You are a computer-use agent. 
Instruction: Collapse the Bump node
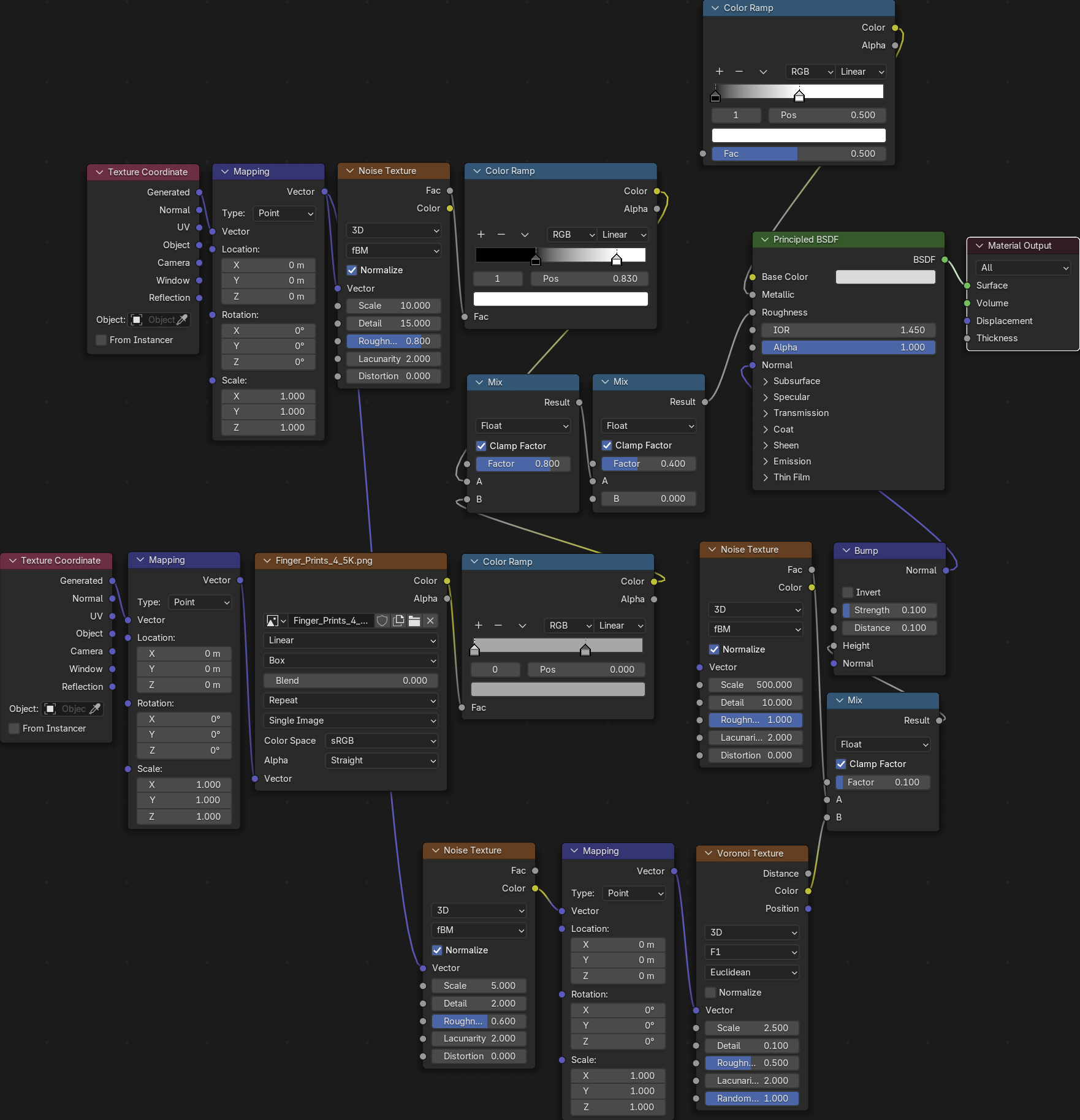[846, 551]
